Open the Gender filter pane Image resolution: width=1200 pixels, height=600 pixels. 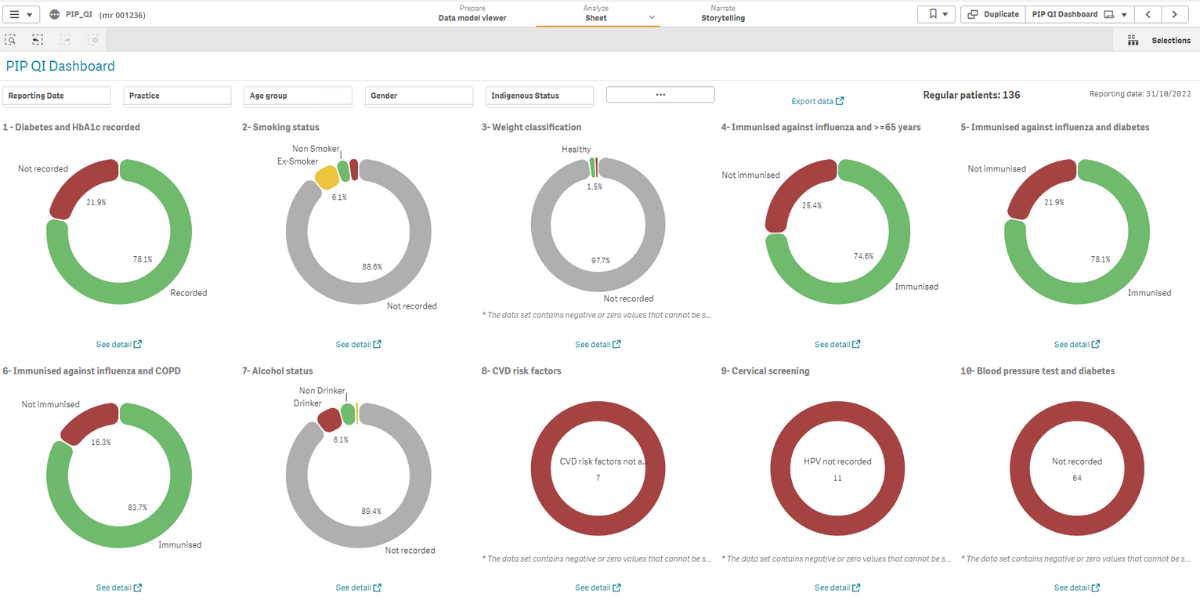click(x=418, y=96)
